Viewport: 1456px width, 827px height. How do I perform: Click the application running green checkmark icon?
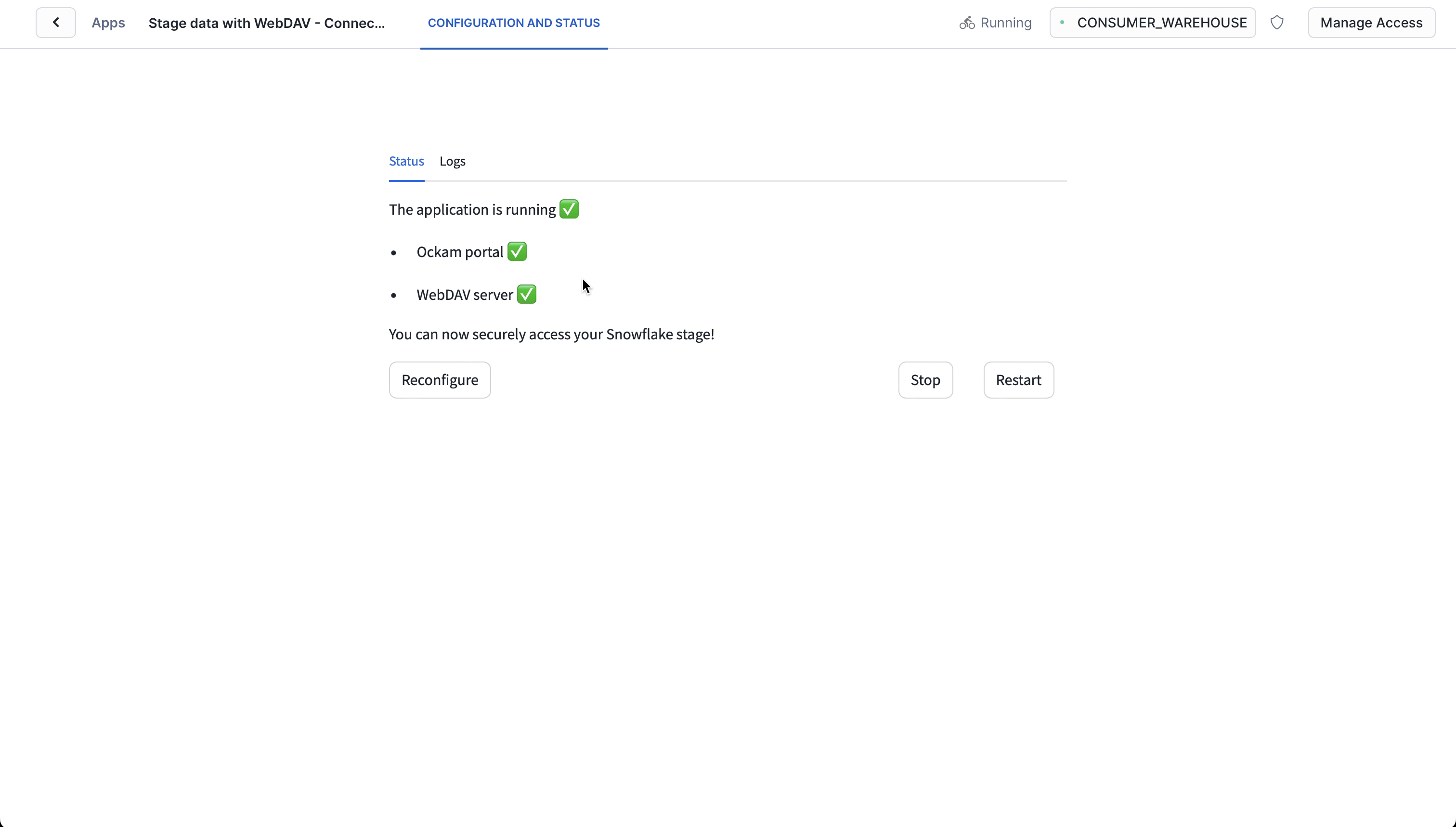pyautogui.click(x=569, y=209)
